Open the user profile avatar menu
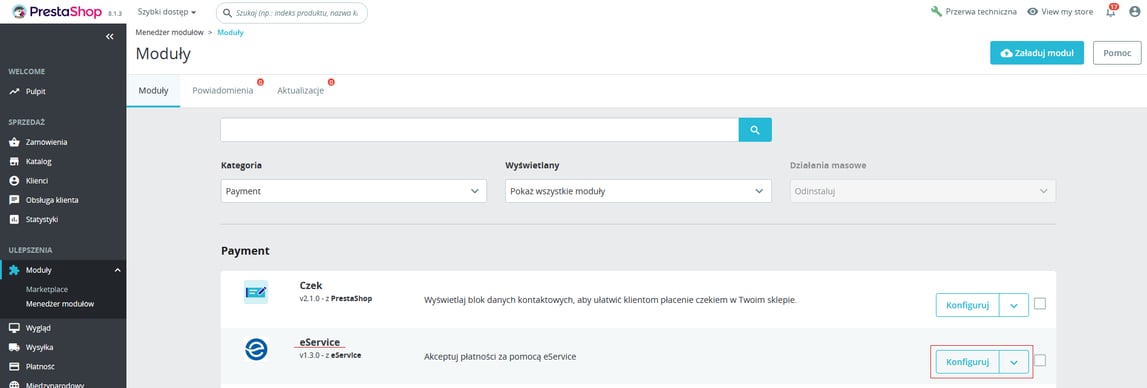The width and height of the screenshot is (1147, 388). pos(1134,12)
